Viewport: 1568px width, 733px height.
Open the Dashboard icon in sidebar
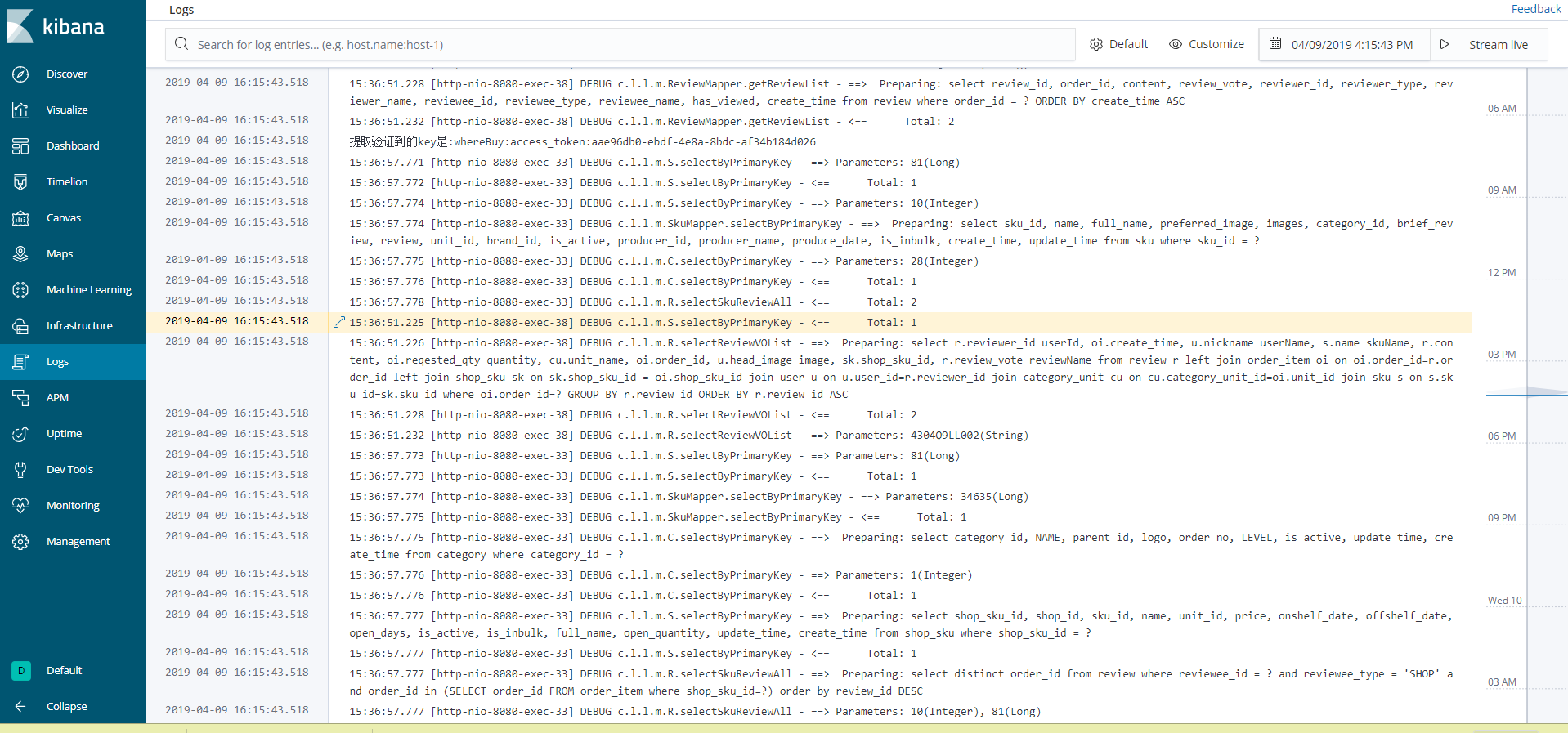coord(20,145)
